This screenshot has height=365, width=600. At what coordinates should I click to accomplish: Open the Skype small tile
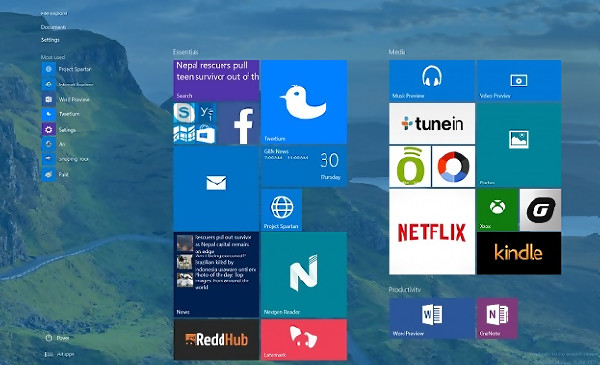[x=184, y=113]
